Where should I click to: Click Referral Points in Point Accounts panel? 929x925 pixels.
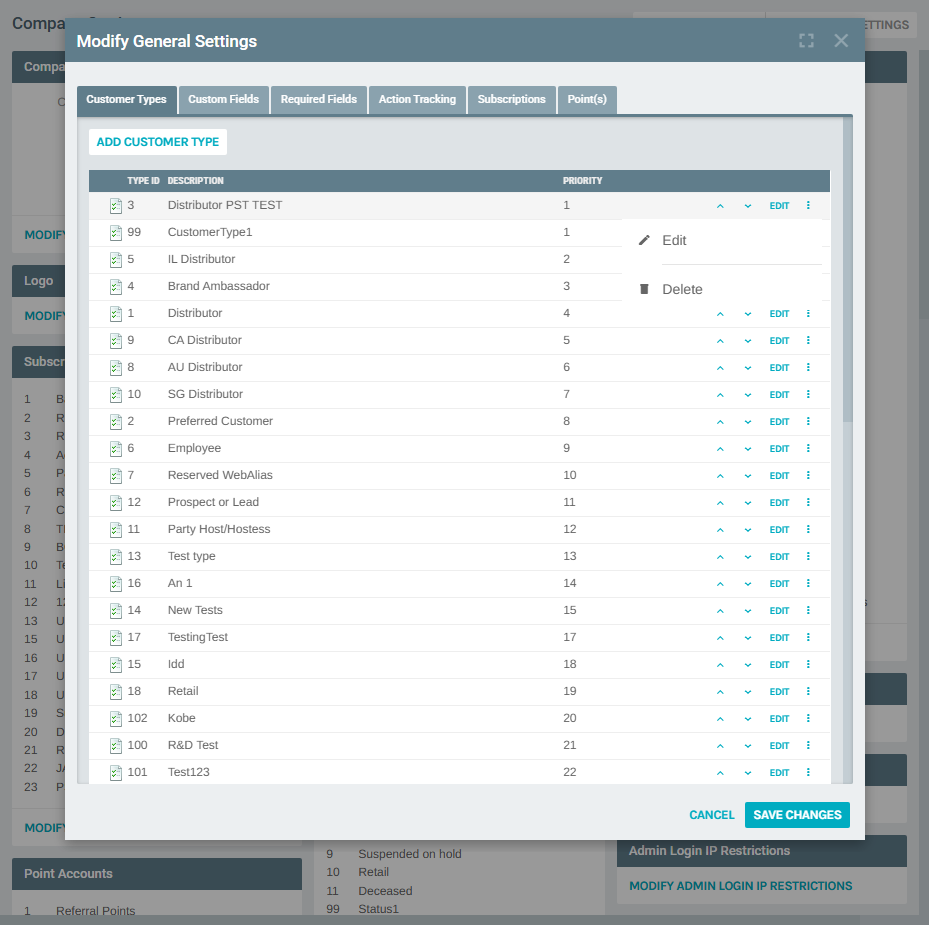pos(95,911)
